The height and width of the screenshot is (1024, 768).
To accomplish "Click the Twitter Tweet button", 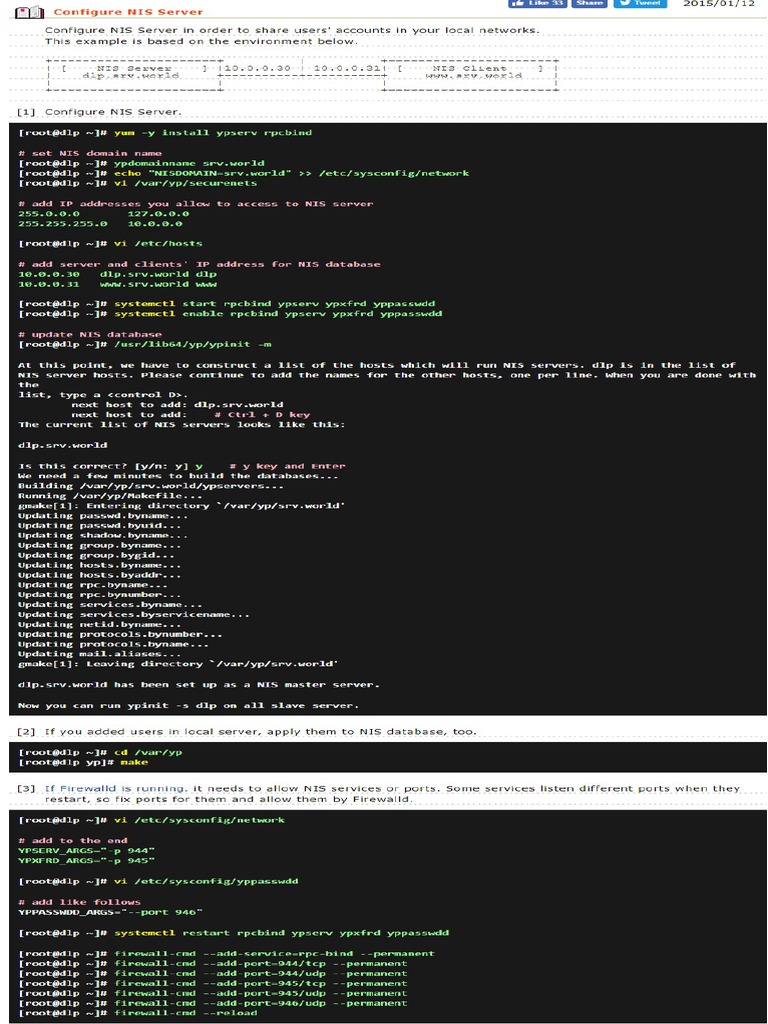I will [639, 4].
